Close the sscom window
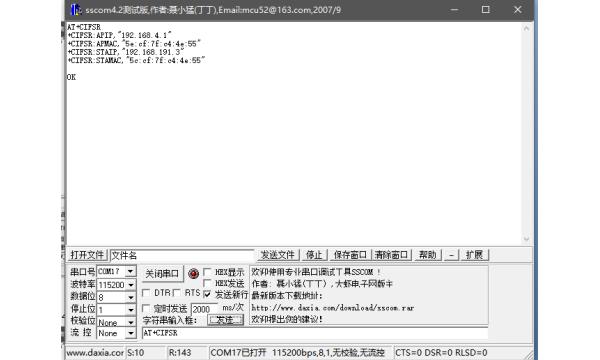 click(x=517, y=10)
